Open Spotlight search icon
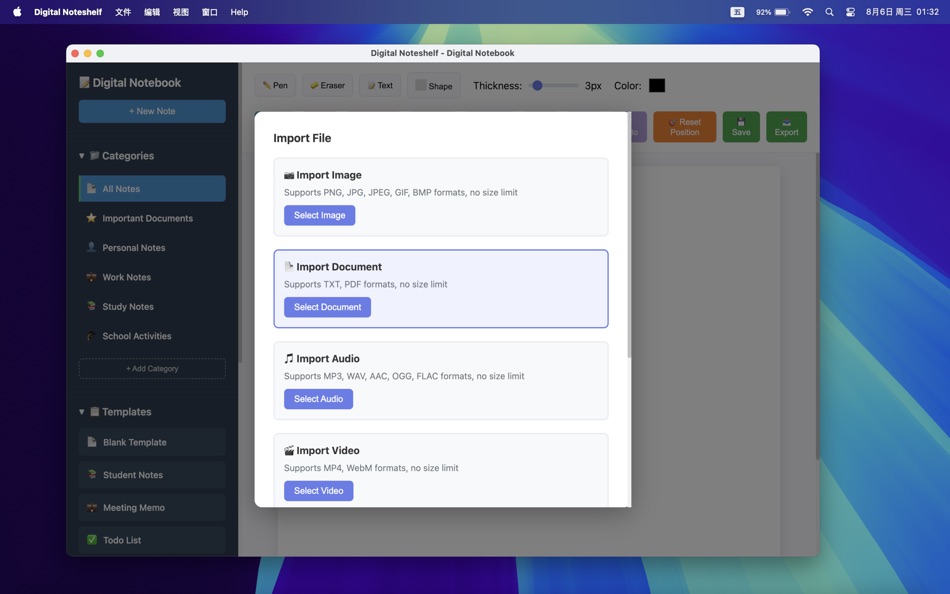The height and width of the screenshot is (594, 950). pyautogui.click(x=829, y=12)
